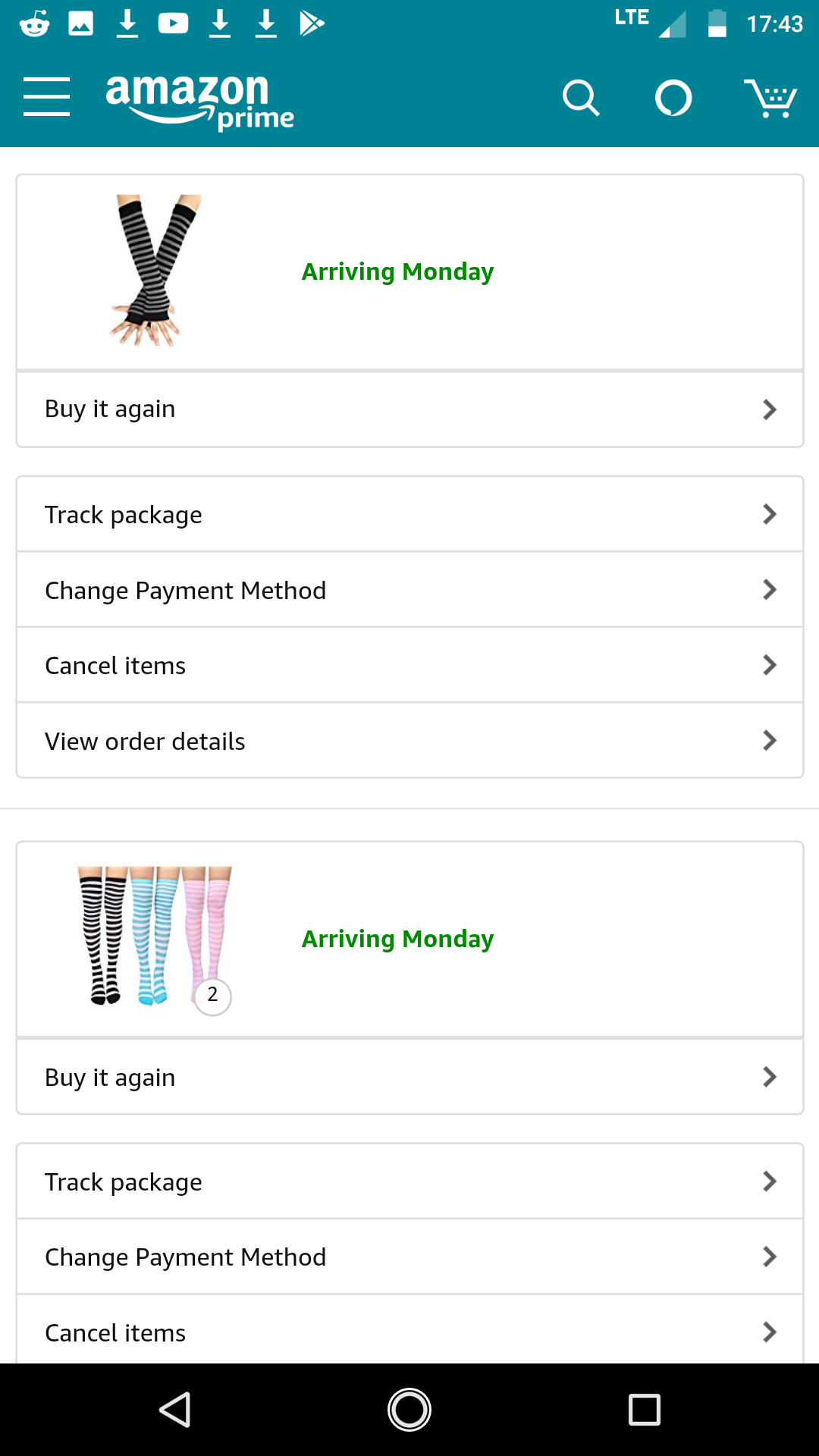The image size is (819, 1456).
Task: Expand chevron beside View order details
Action: [x=770, y=741]
